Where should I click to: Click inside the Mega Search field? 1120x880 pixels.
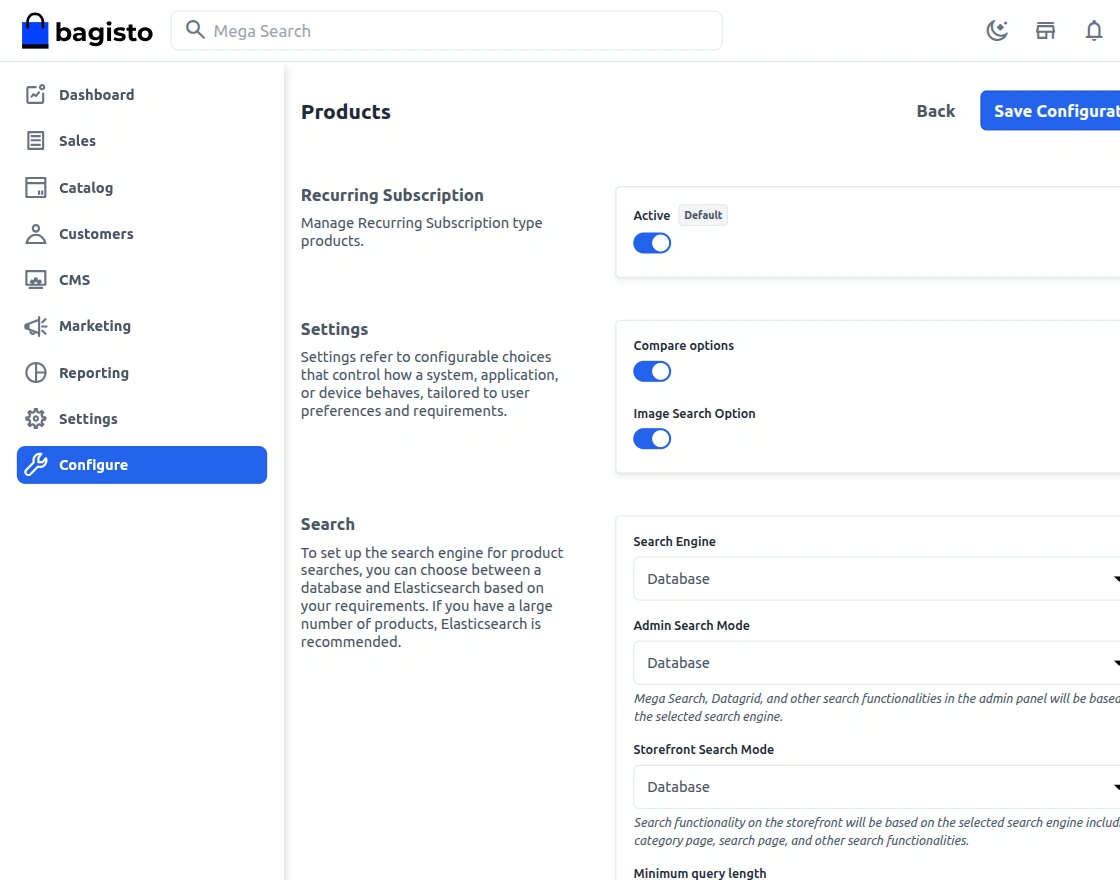click(x=445, y=31)
